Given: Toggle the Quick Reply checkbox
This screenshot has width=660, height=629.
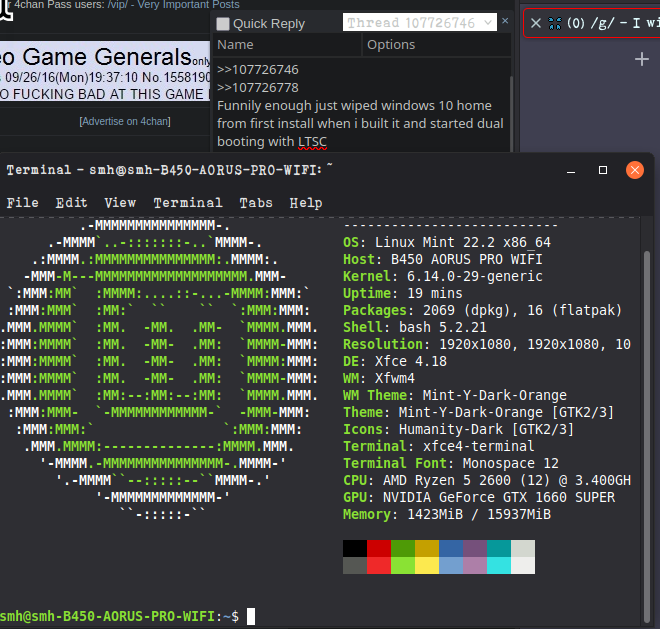Looking at the screenshot, I should (223, 24).
